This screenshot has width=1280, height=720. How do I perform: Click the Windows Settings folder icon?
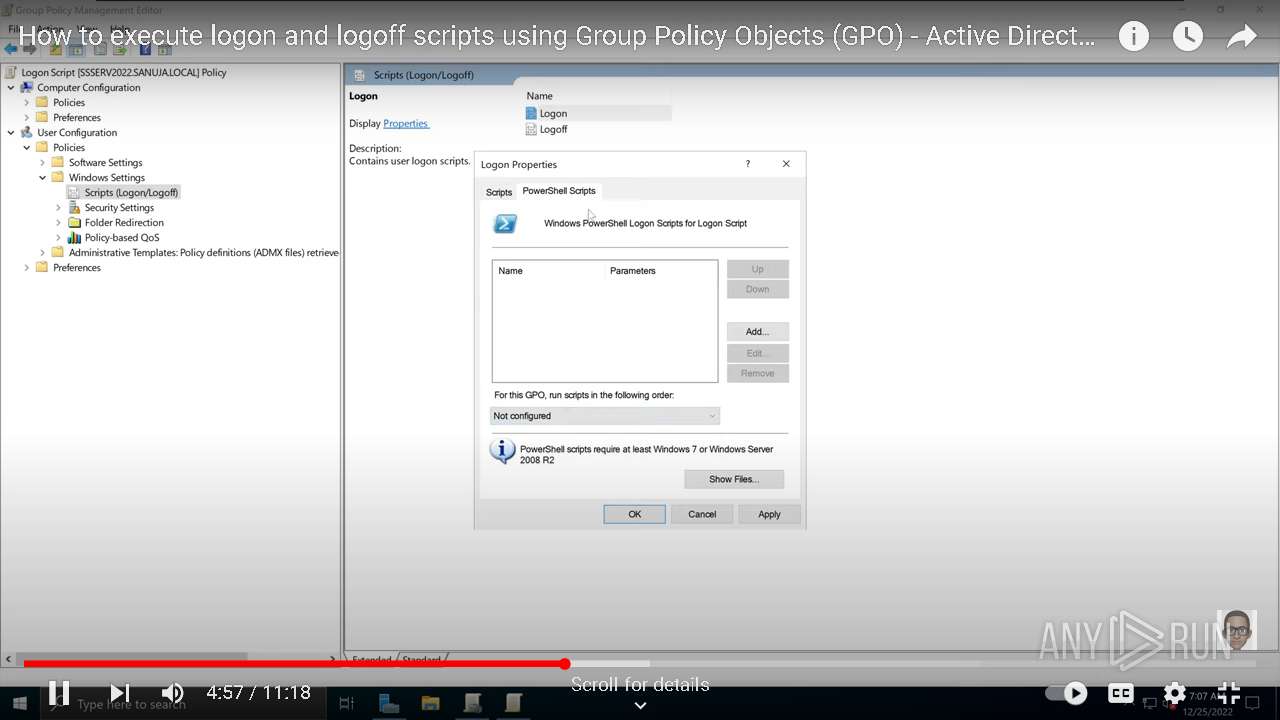(58, 177)
